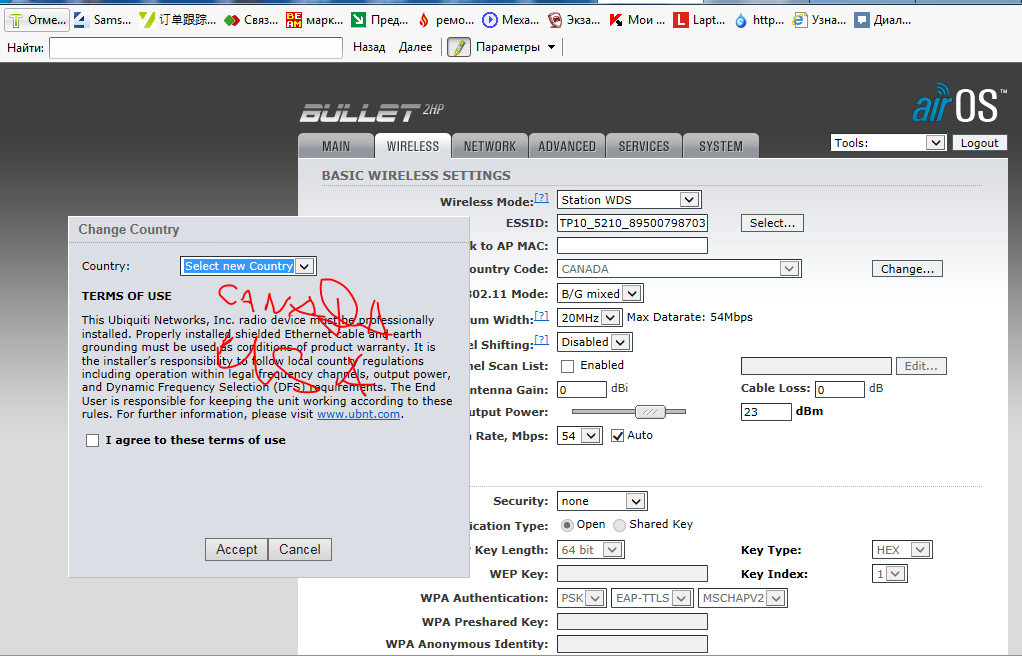Open the 'Мои ...' bookmark icon
The height and width of the screenshot is (656, 1022).
tap(616, 20)
